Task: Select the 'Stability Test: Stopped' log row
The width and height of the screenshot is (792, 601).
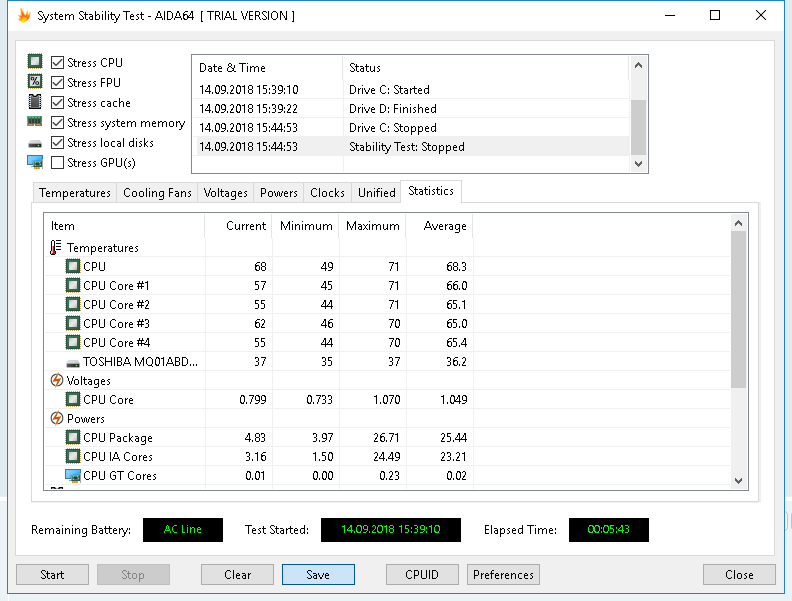Action: pos(411,147)
